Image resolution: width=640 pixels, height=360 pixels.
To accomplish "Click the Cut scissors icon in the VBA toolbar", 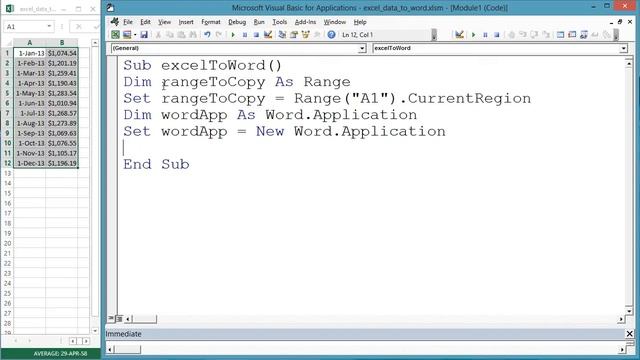I will point(158,35).
